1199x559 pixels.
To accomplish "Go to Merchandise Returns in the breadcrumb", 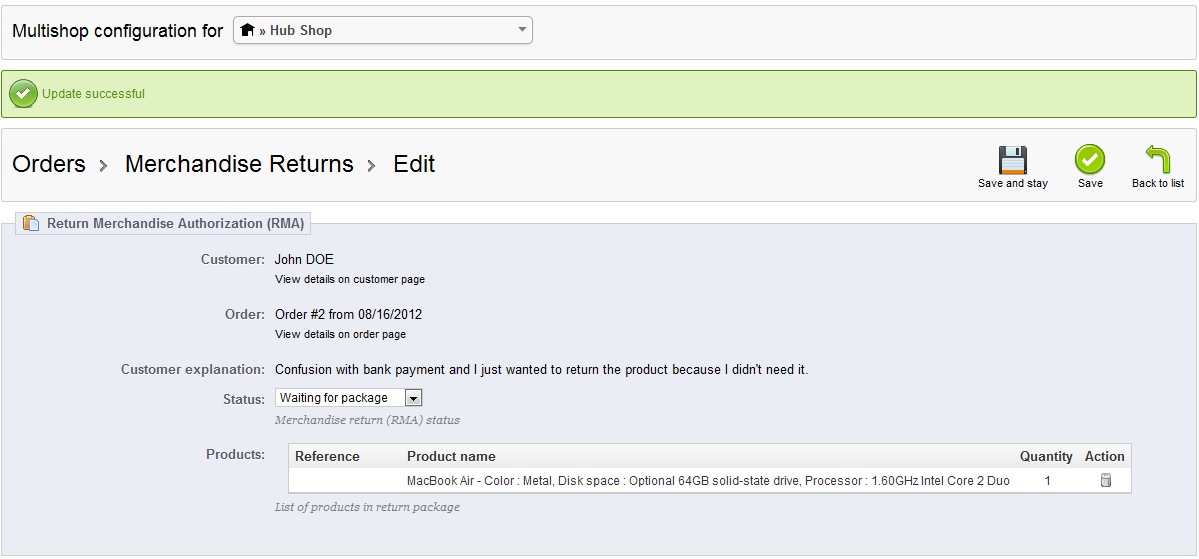I will point(239,164).
